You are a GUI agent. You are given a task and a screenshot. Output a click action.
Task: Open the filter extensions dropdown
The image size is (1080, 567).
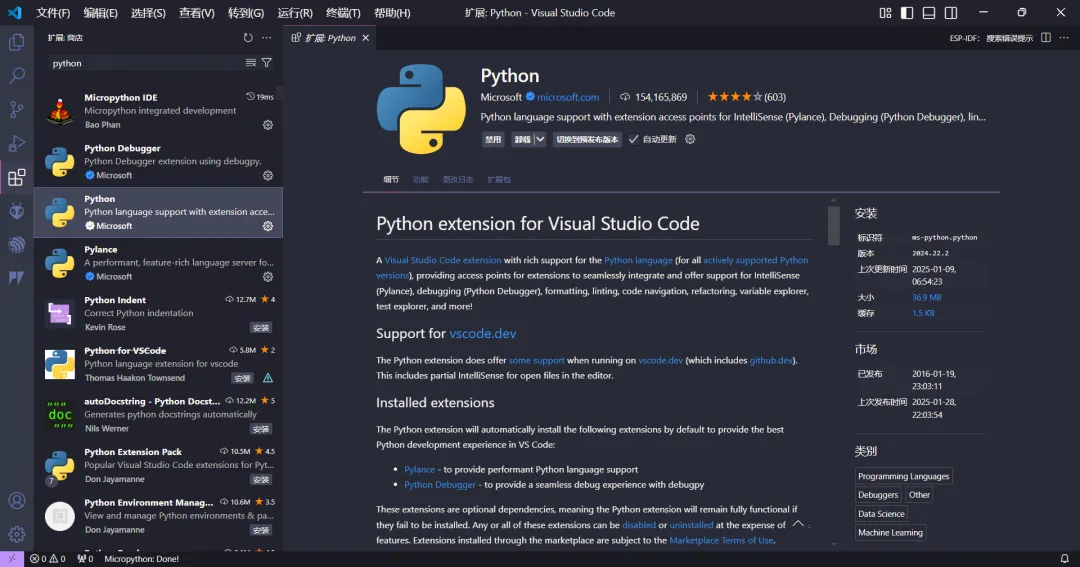point(267,63)
